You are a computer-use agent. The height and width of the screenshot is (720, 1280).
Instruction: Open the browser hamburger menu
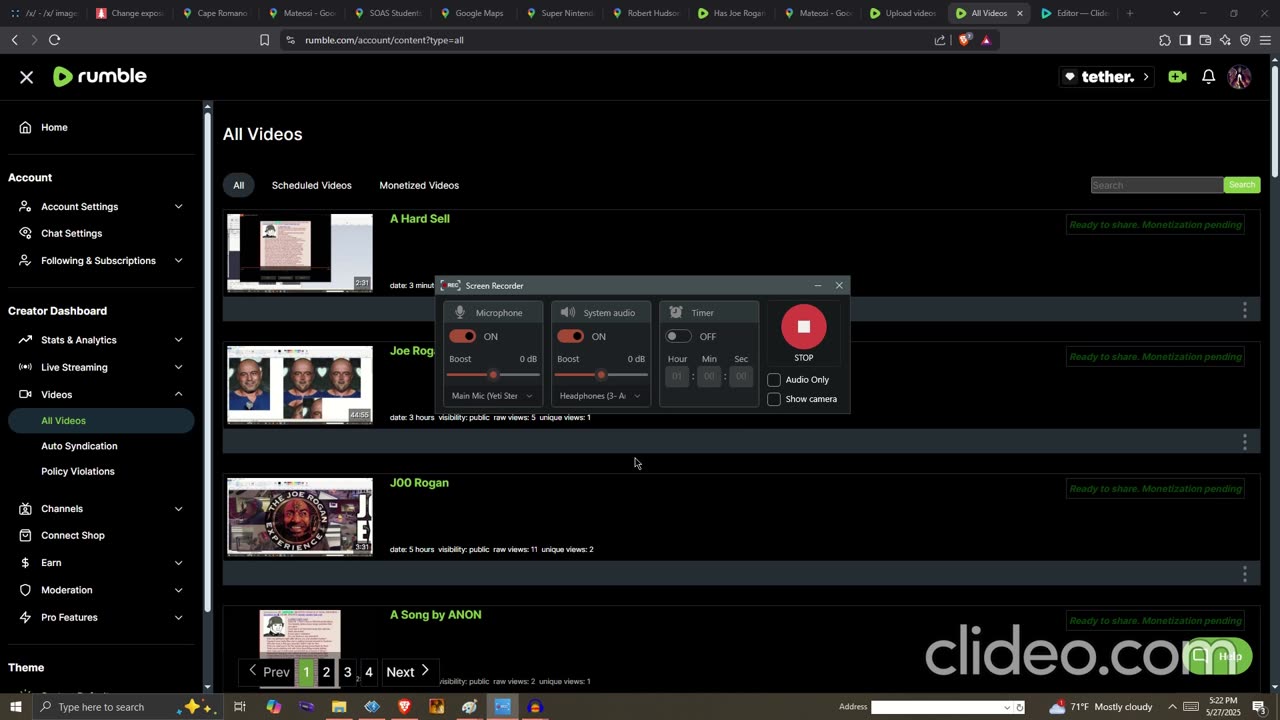point(1265,40)
